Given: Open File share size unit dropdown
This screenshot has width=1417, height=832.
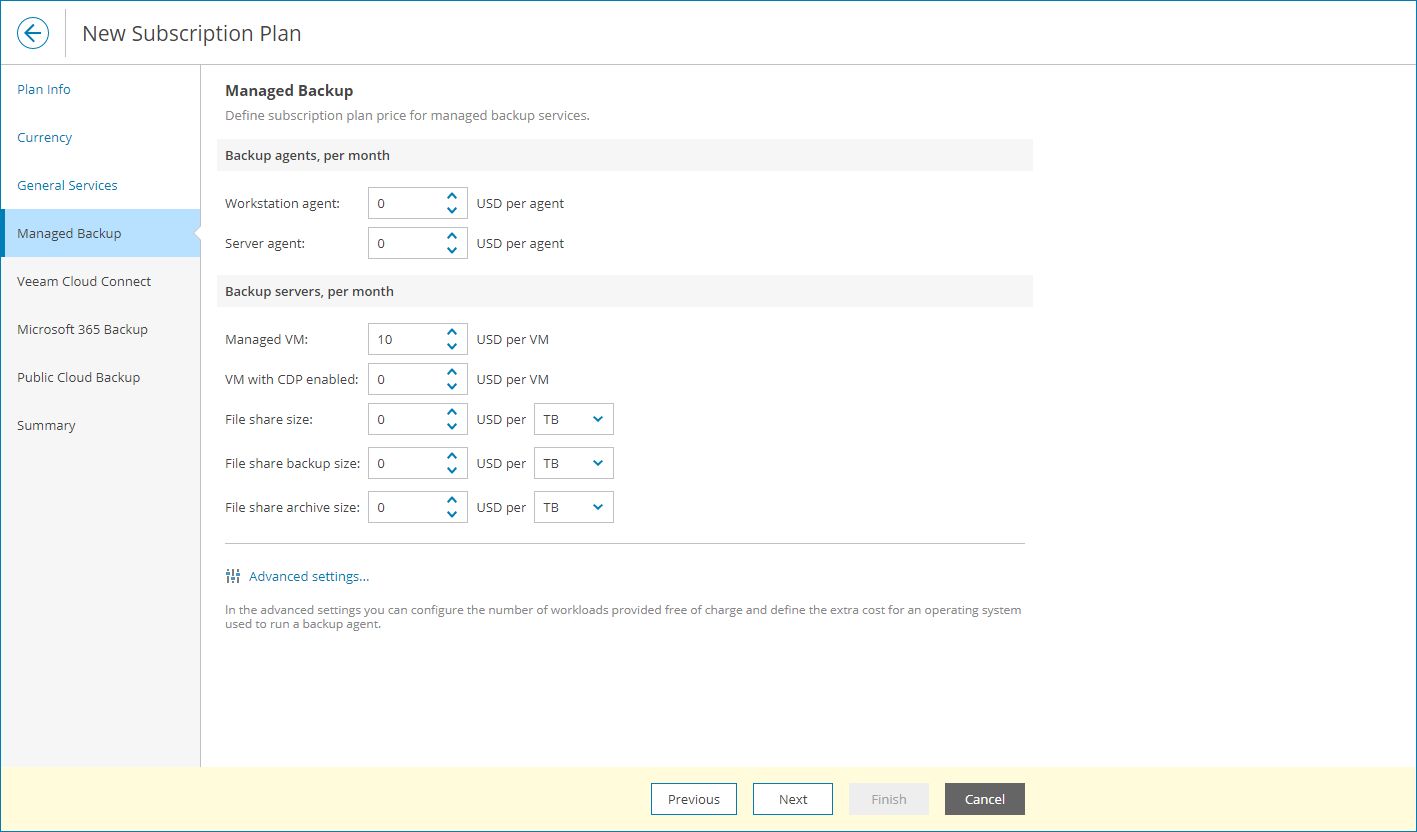Looking at the screenshot, I should [x=574, y=420].
